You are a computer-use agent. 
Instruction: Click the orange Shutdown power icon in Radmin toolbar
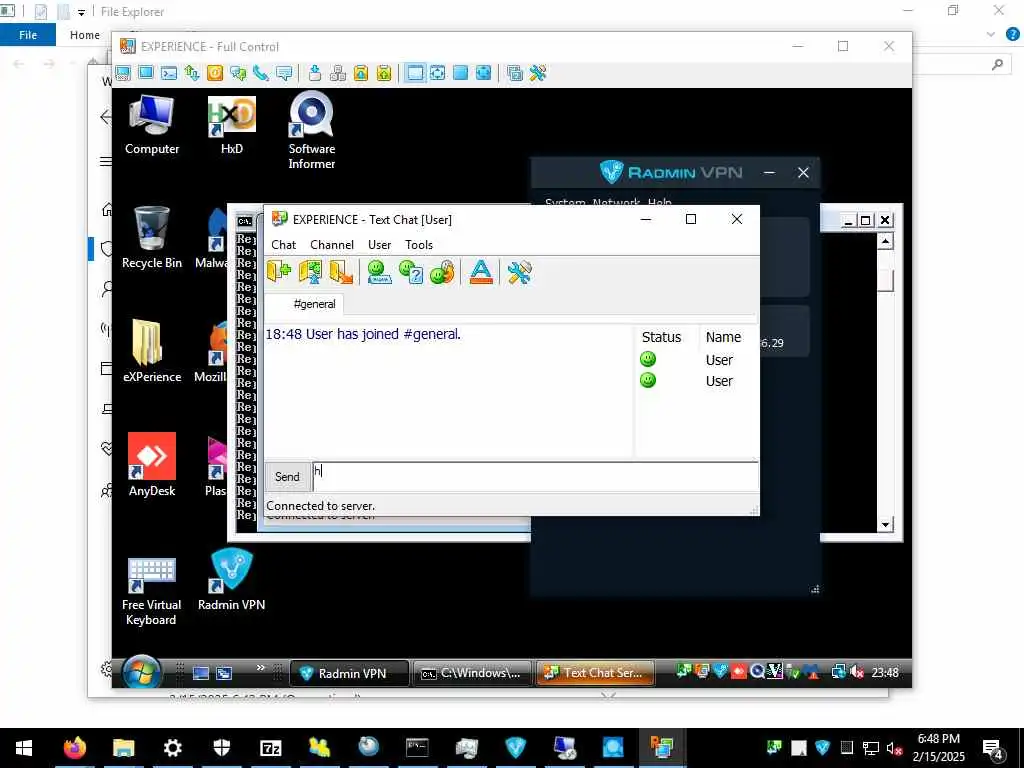point(215,73)
